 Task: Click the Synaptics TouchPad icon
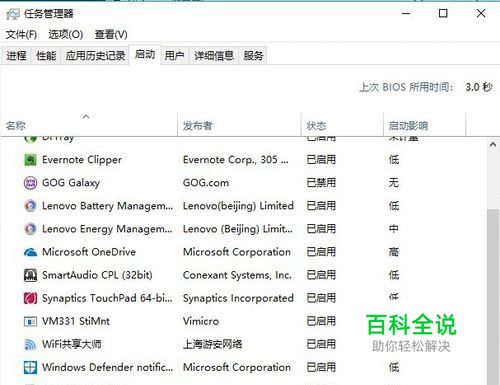click(30, 298)
